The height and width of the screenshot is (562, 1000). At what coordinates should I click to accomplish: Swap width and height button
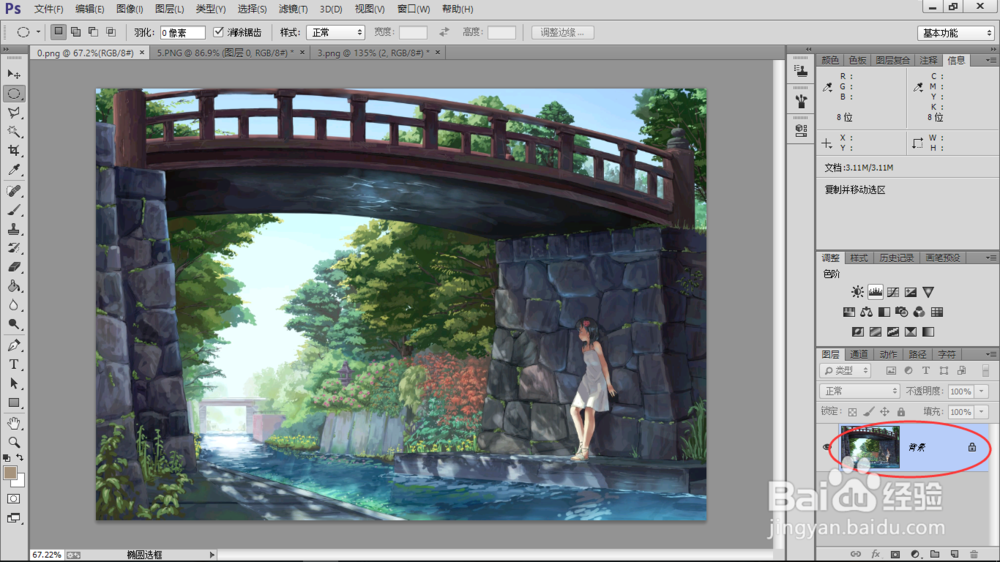click(444, 32)
